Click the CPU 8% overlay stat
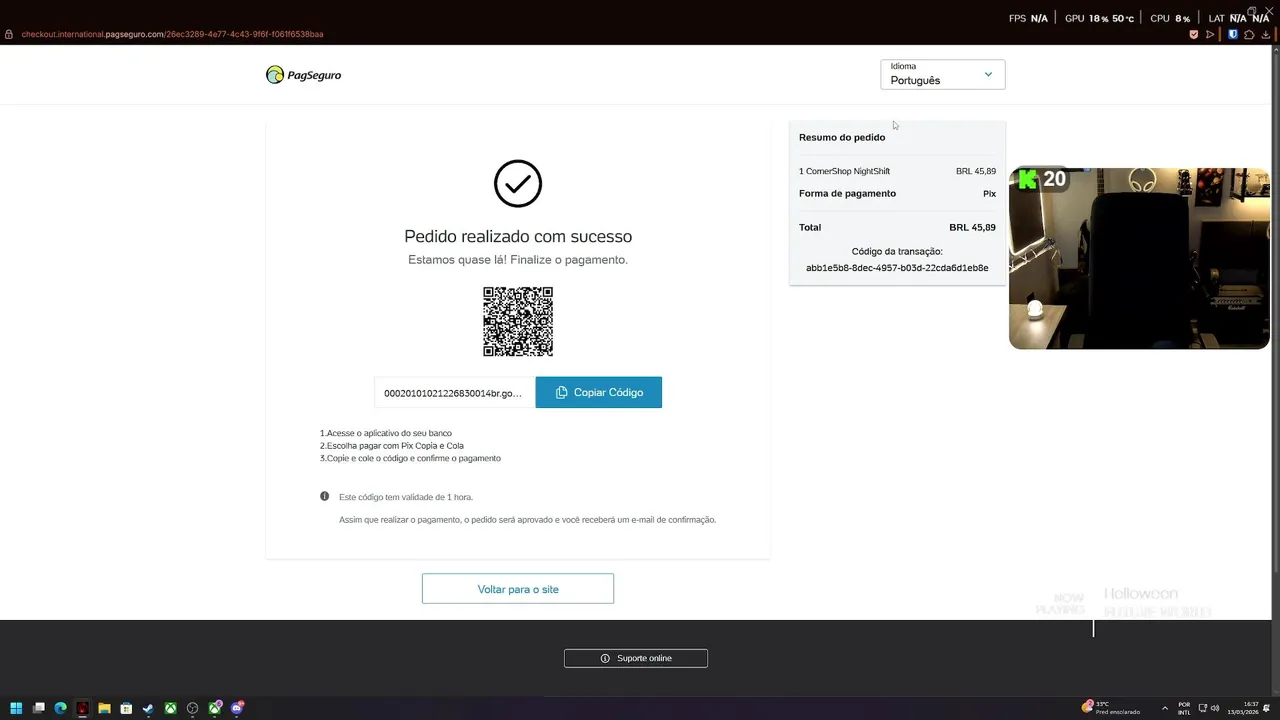 (1170, 18)
